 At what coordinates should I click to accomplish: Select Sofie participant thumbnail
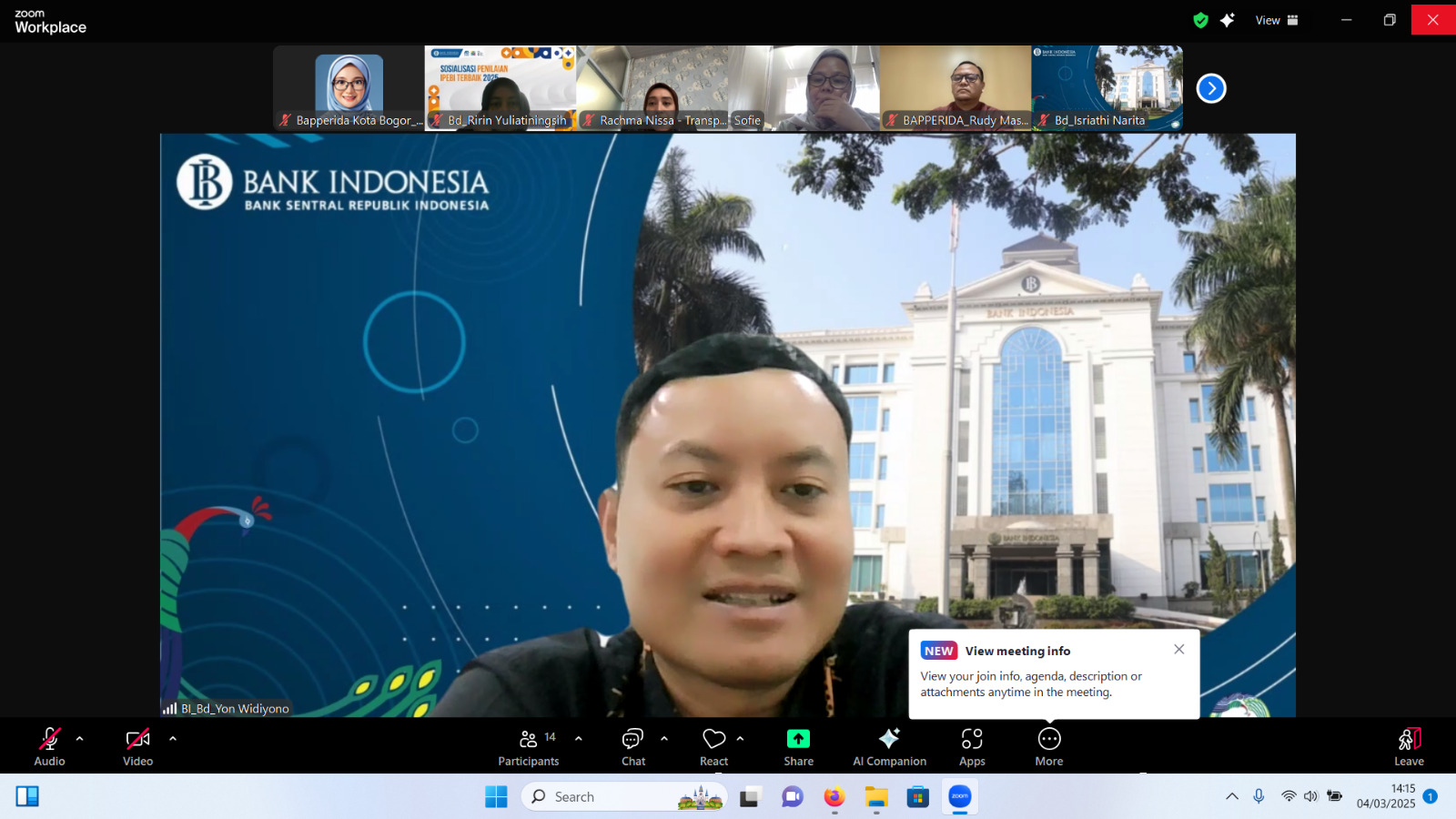pos(804,87)
